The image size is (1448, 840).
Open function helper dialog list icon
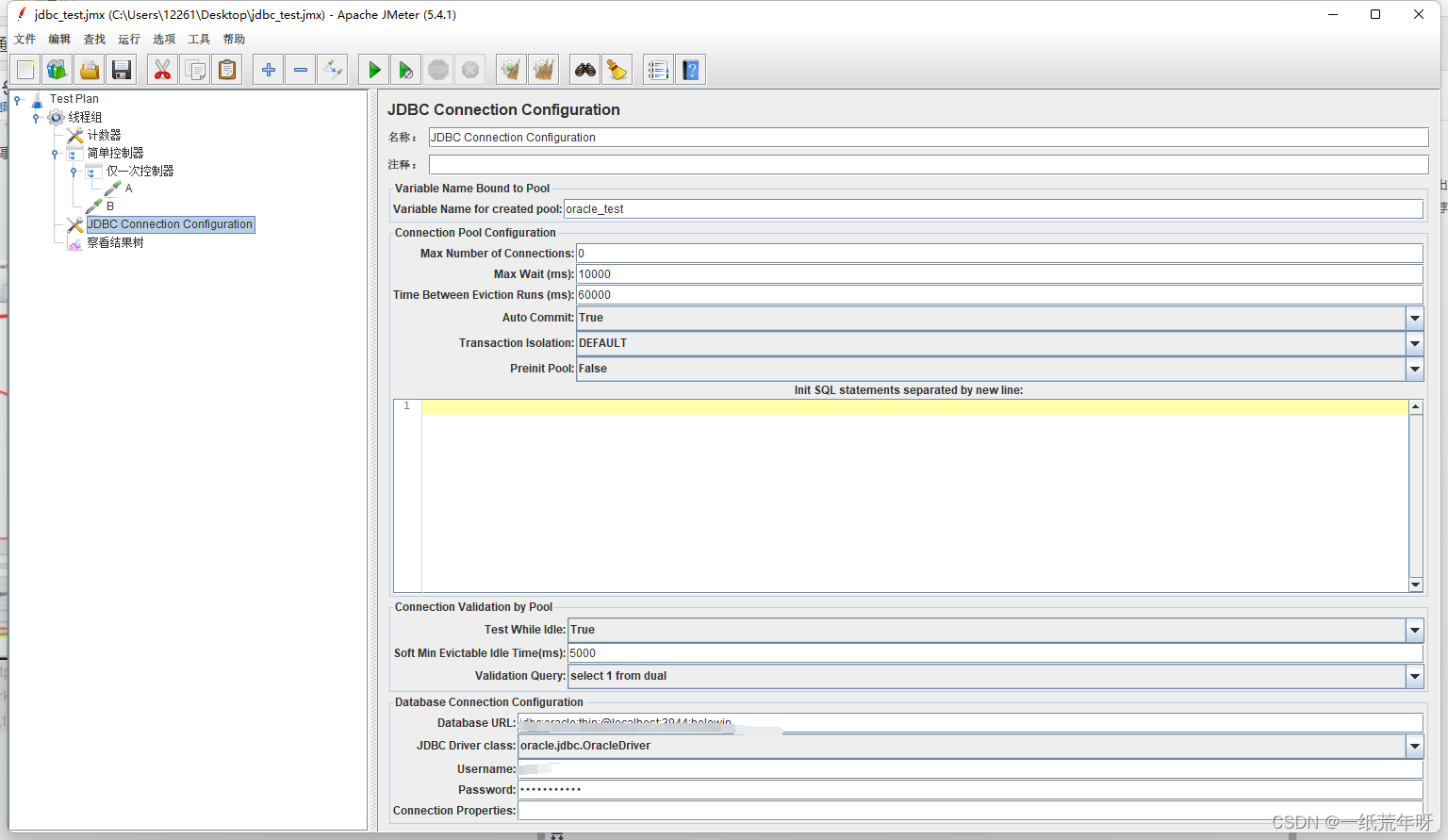(x=659, y=70)
